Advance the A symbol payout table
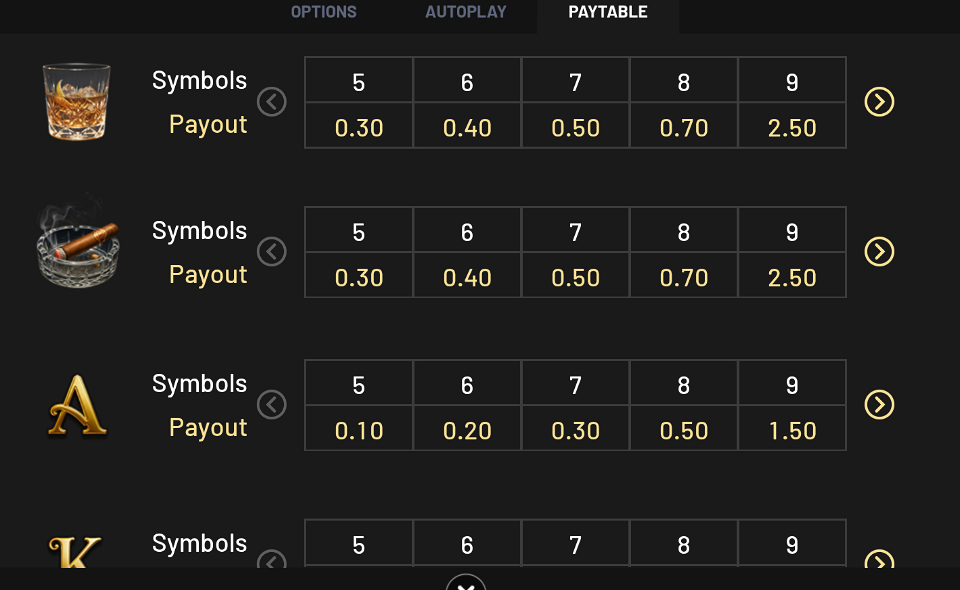This screenshot has width=960, height=590. pyautogui.click(x=879, y=405)
